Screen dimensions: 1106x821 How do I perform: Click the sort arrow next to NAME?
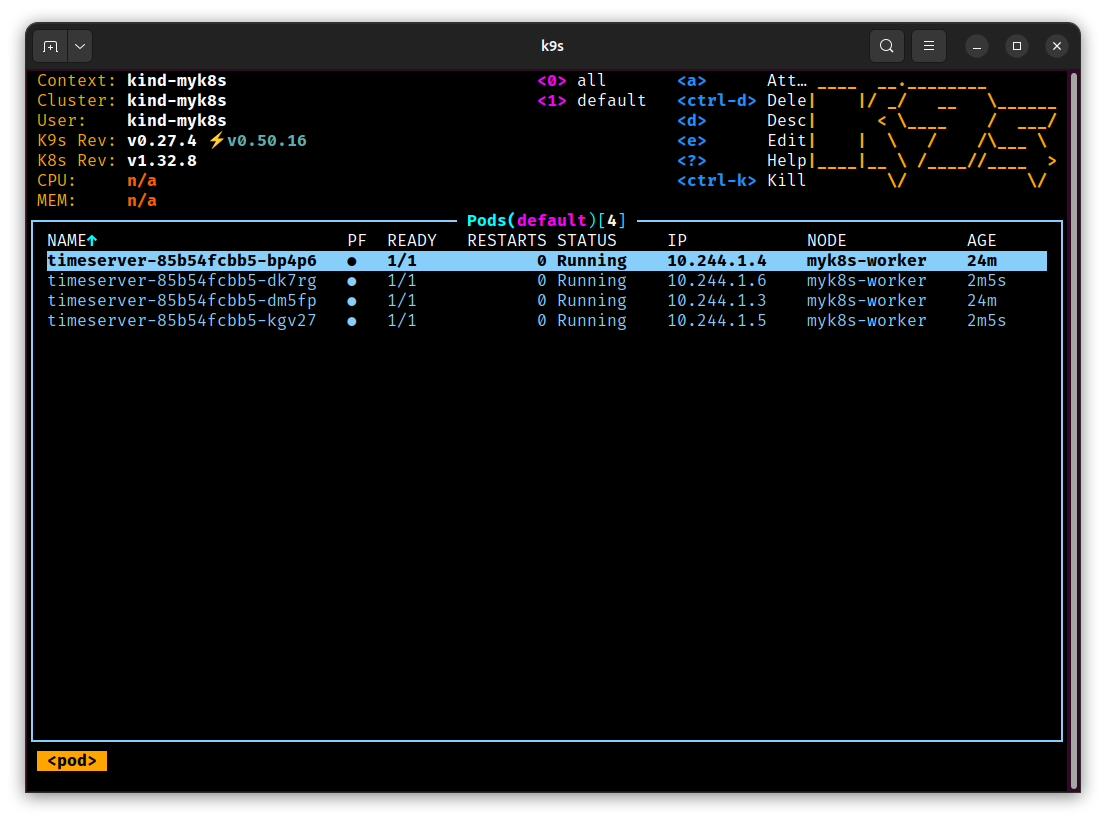(92, 241)
